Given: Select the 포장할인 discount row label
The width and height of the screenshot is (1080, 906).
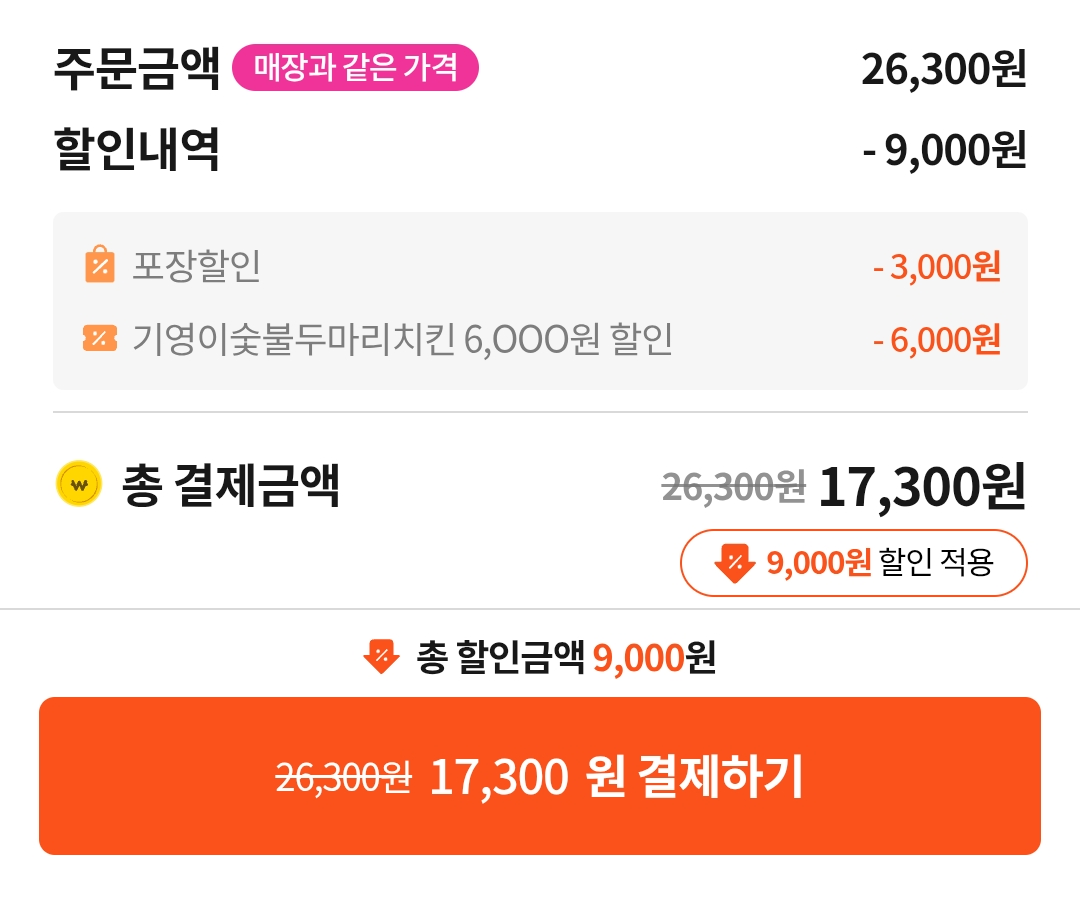Looking at the screenshot, I should (x=196, y=266).
